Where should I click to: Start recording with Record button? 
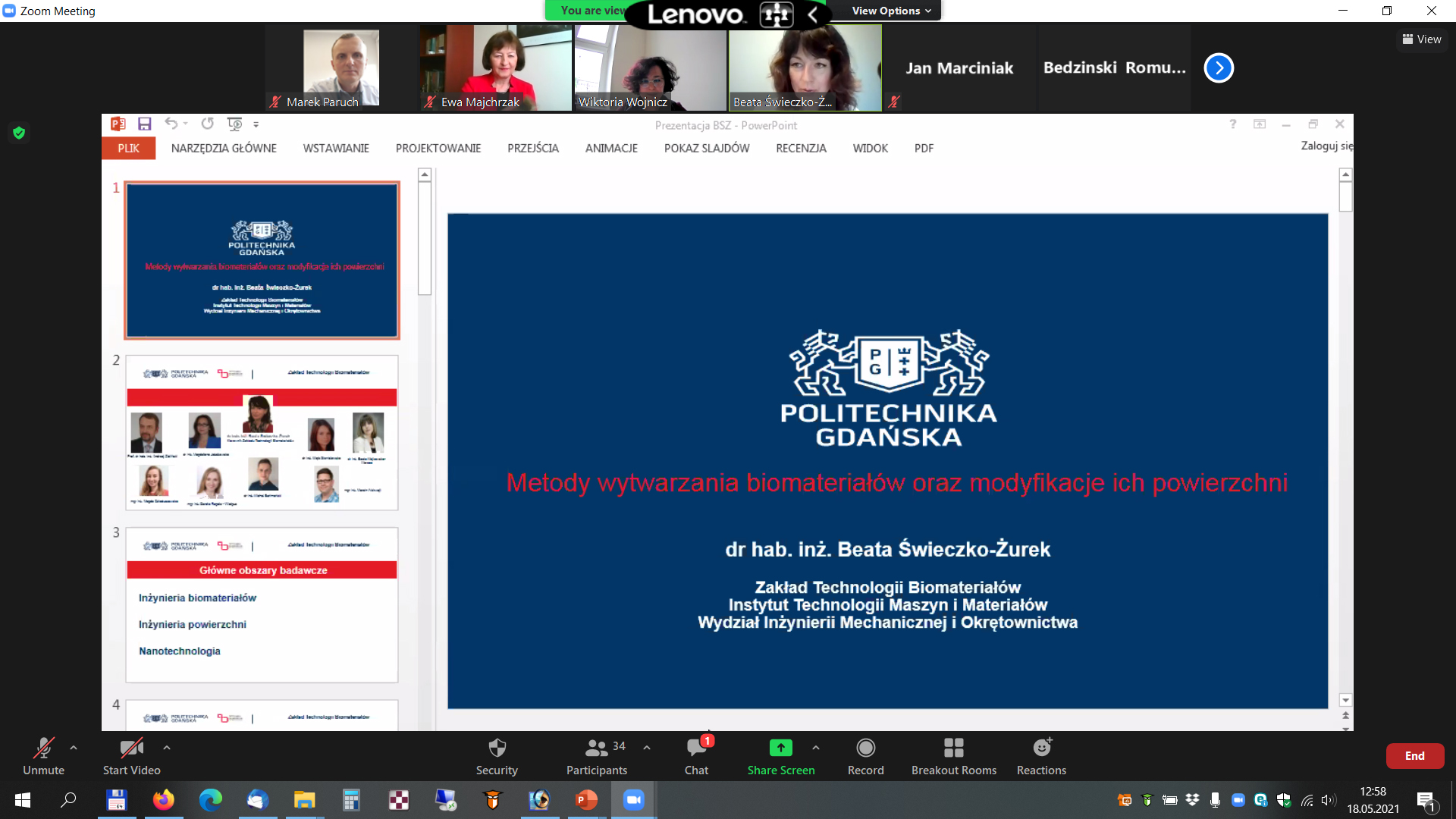click(x=865, y=756)
